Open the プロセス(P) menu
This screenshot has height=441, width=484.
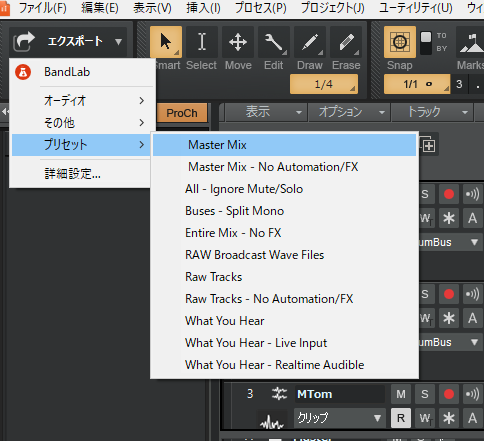pos(261,8)
